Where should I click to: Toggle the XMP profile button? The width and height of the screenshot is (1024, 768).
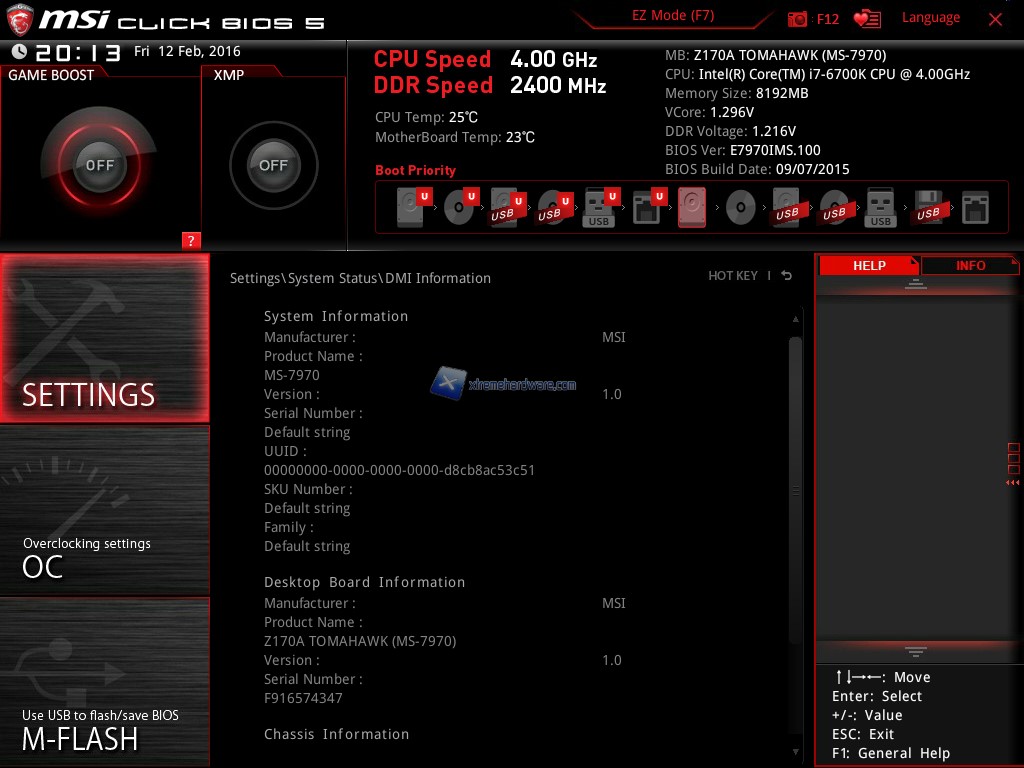click(273, 165)
